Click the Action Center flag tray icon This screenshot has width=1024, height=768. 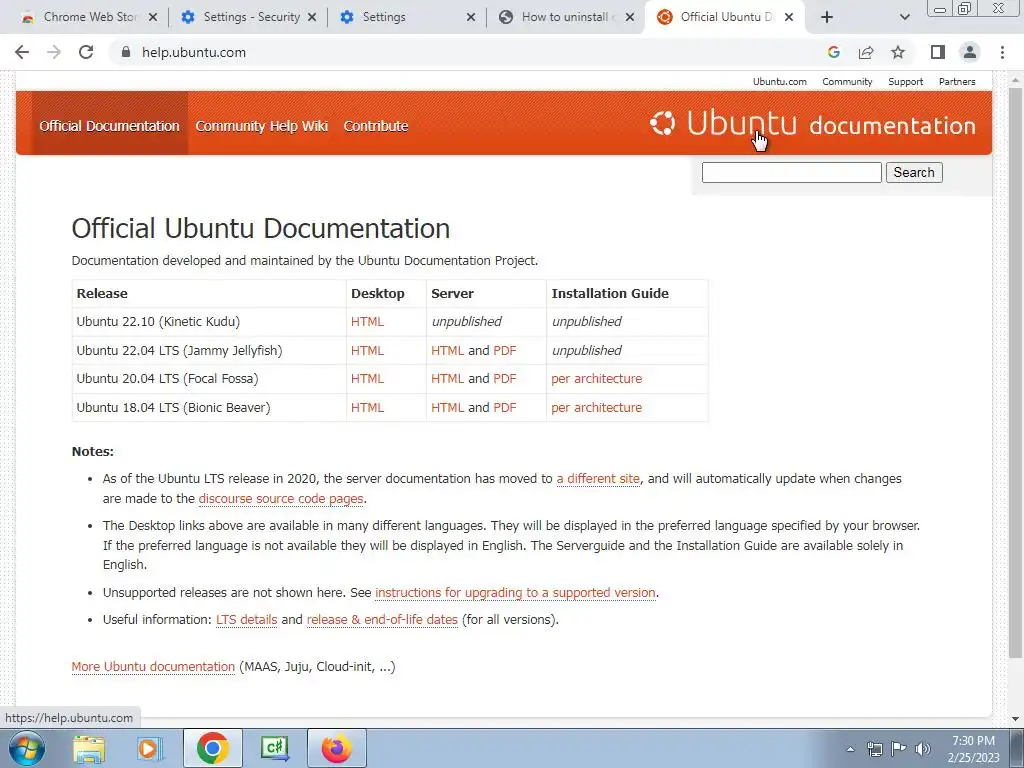tap(899, 749)
